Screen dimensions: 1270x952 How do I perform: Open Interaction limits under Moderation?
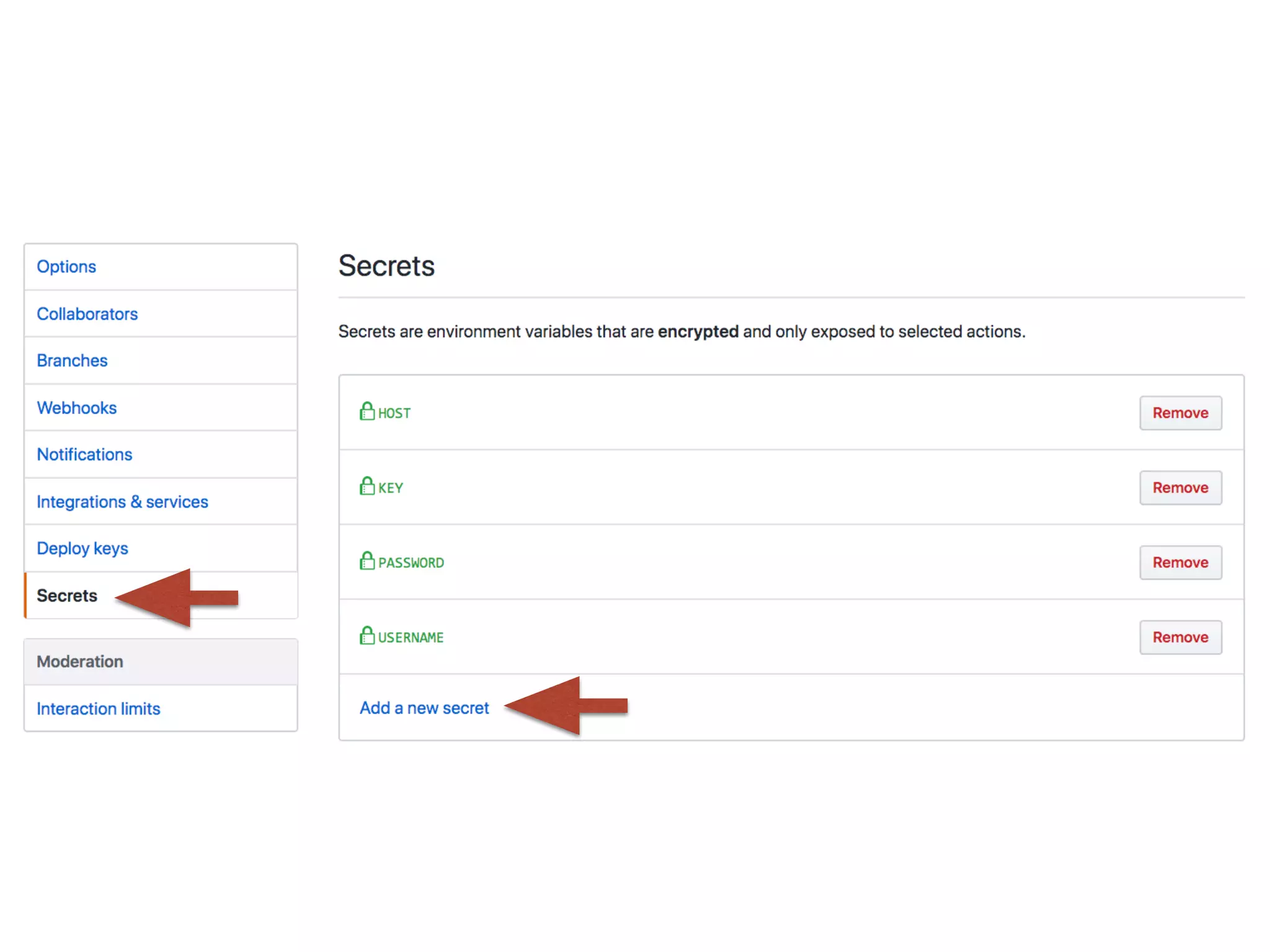[98, 708]
